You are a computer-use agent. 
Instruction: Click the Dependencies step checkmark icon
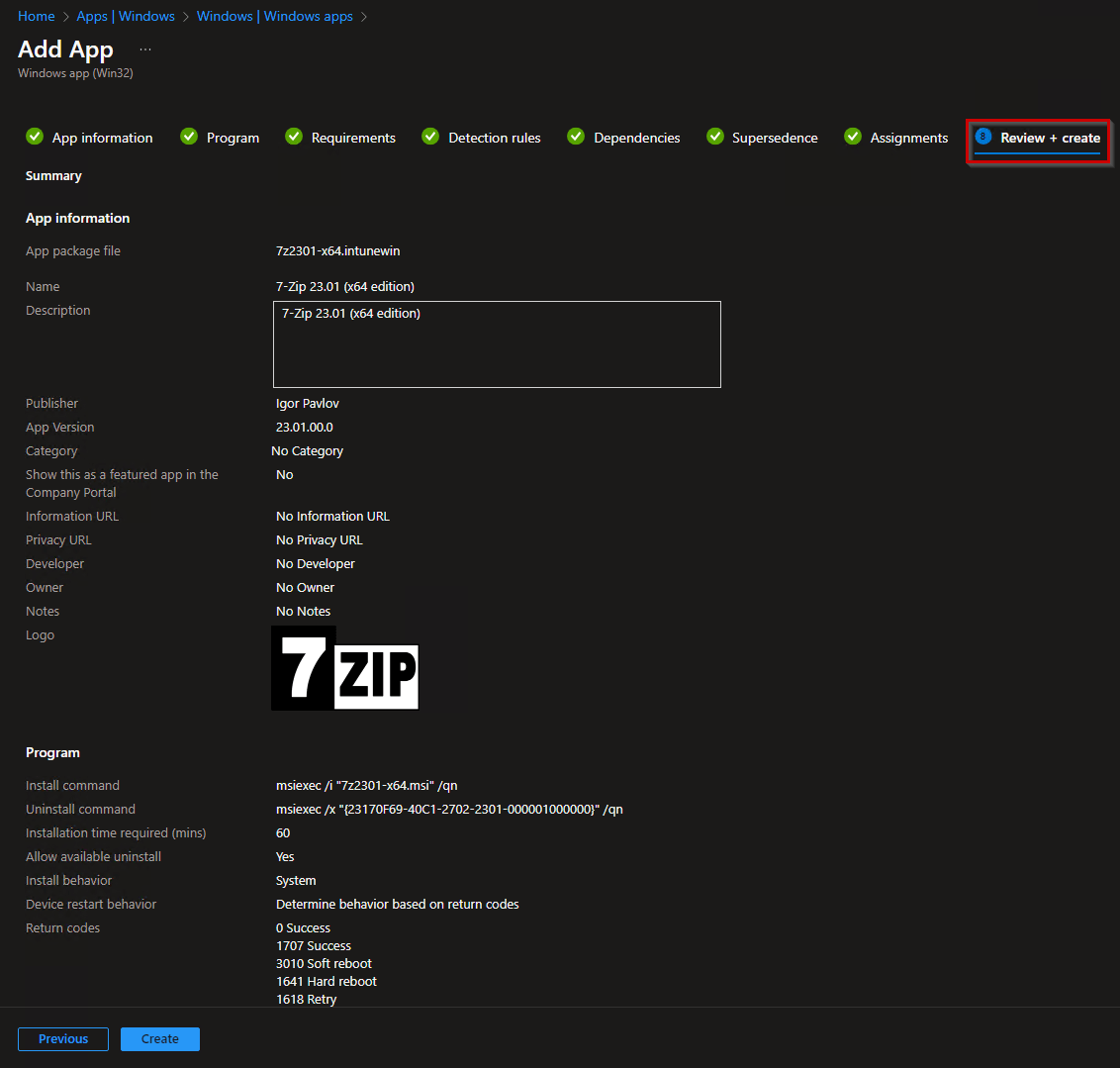pyautogui.click(x=576, y=137)
